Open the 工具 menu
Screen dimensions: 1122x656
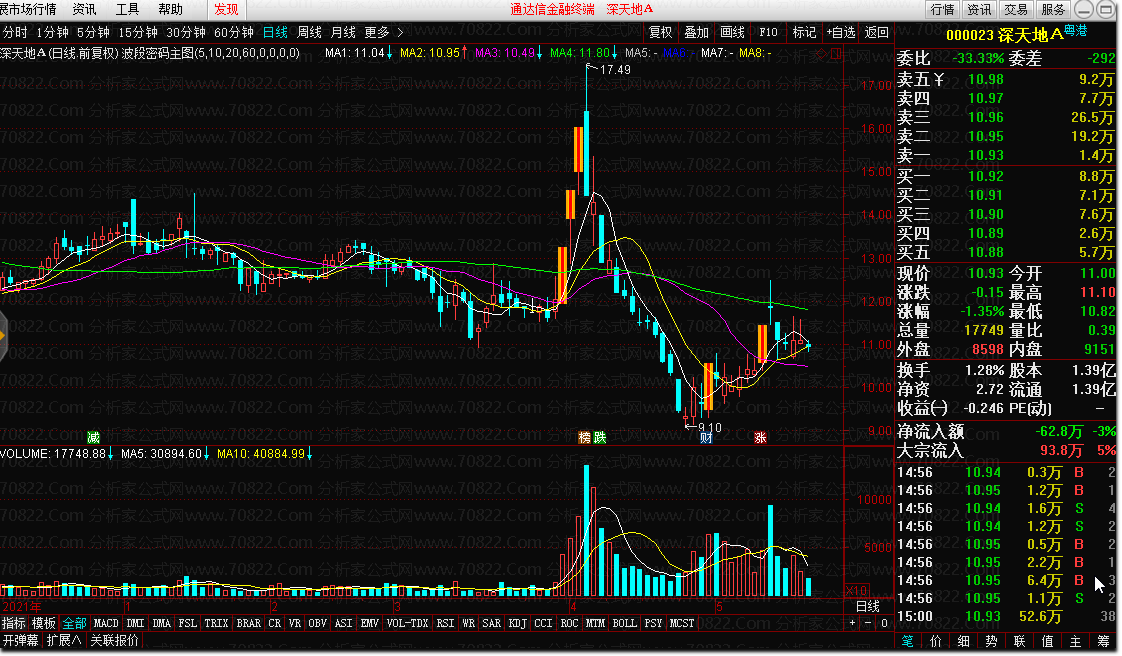coord(127,9)
